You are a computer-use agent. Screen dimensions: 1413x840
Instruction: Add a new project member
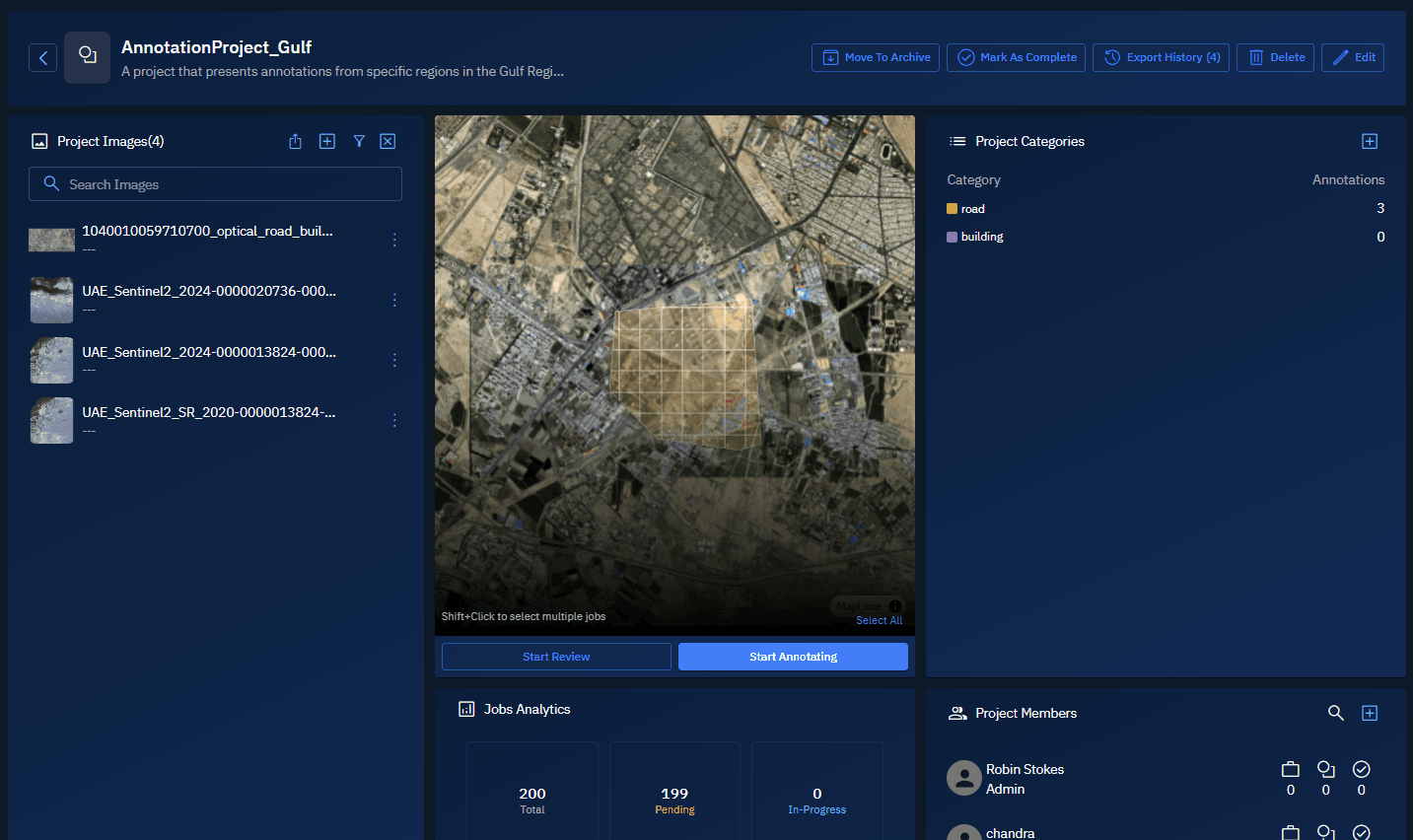pos(1369,713)
